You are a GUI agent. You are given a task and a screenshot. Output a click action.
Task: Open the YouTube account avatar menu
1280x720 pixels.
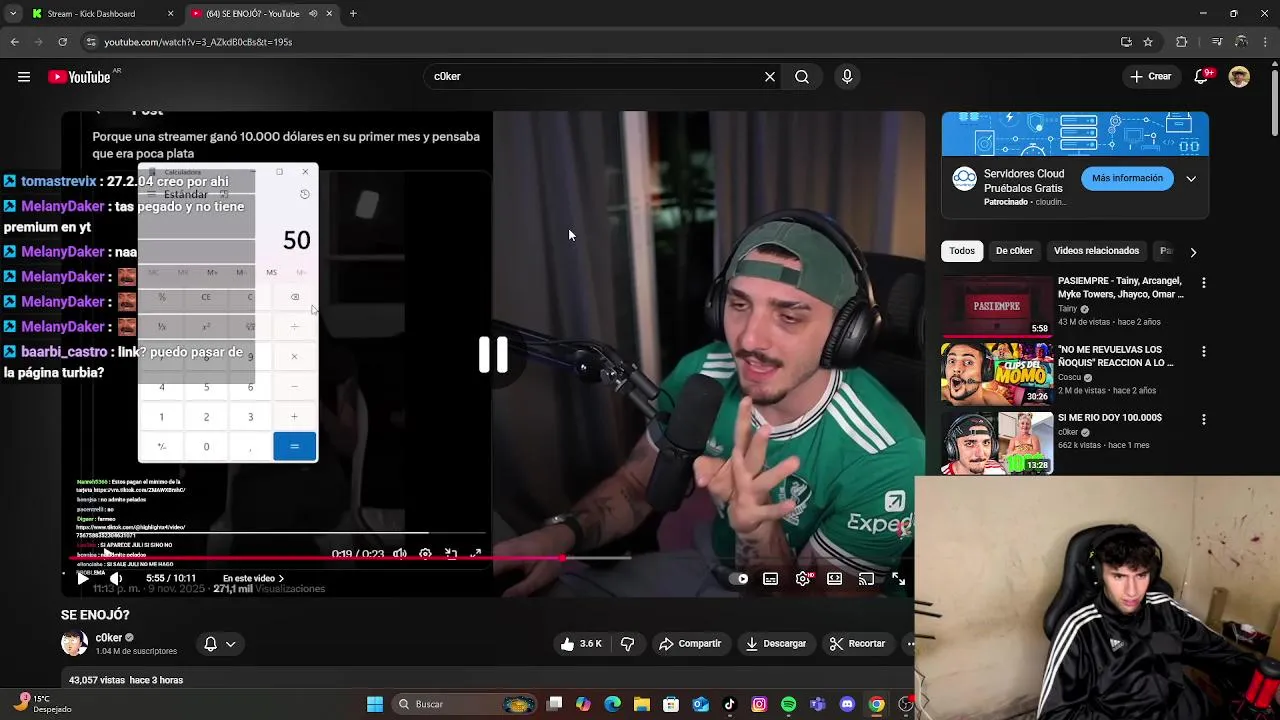(1239, 77)
